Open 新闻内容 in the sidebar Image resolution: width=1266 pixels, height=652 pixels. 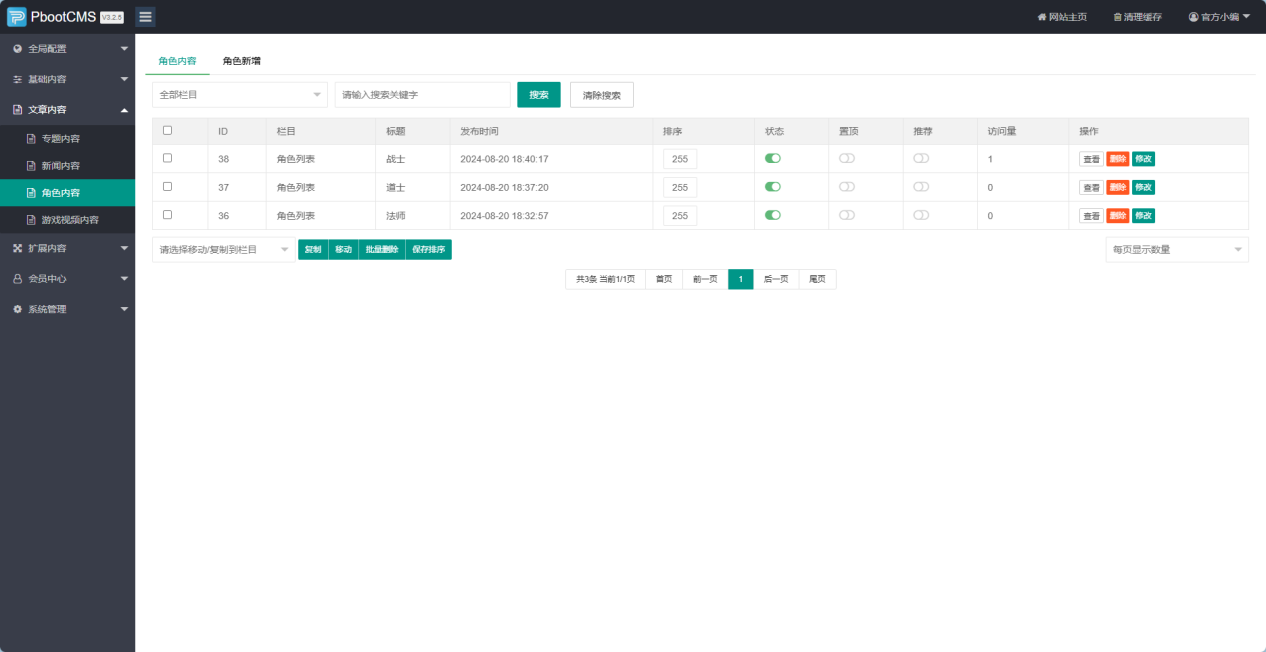(67, 165)
